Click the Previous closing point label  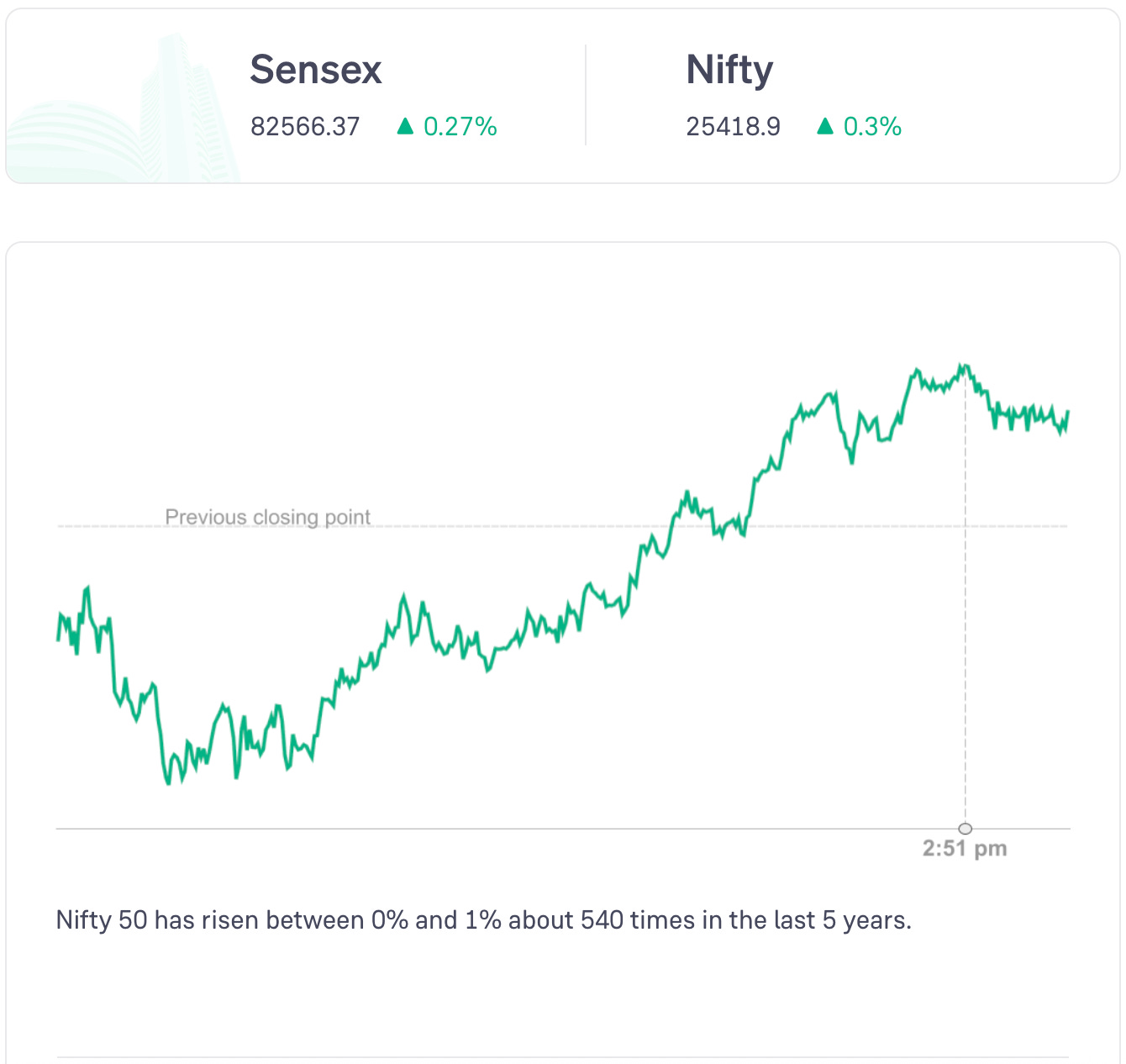coord(267,517)
